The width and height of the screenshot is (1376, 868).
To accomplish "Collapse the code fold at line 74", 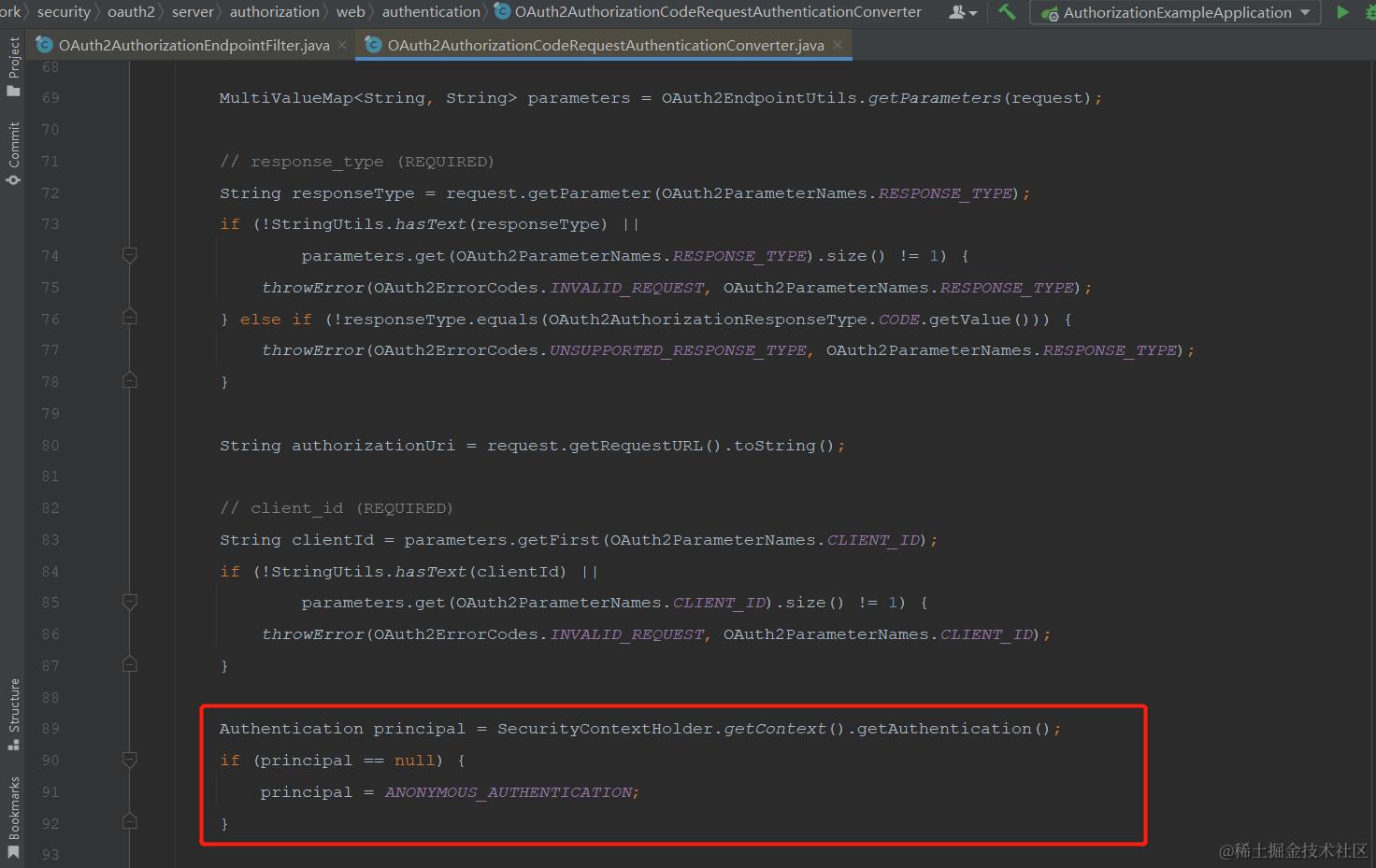I will (x=129, y=255).
